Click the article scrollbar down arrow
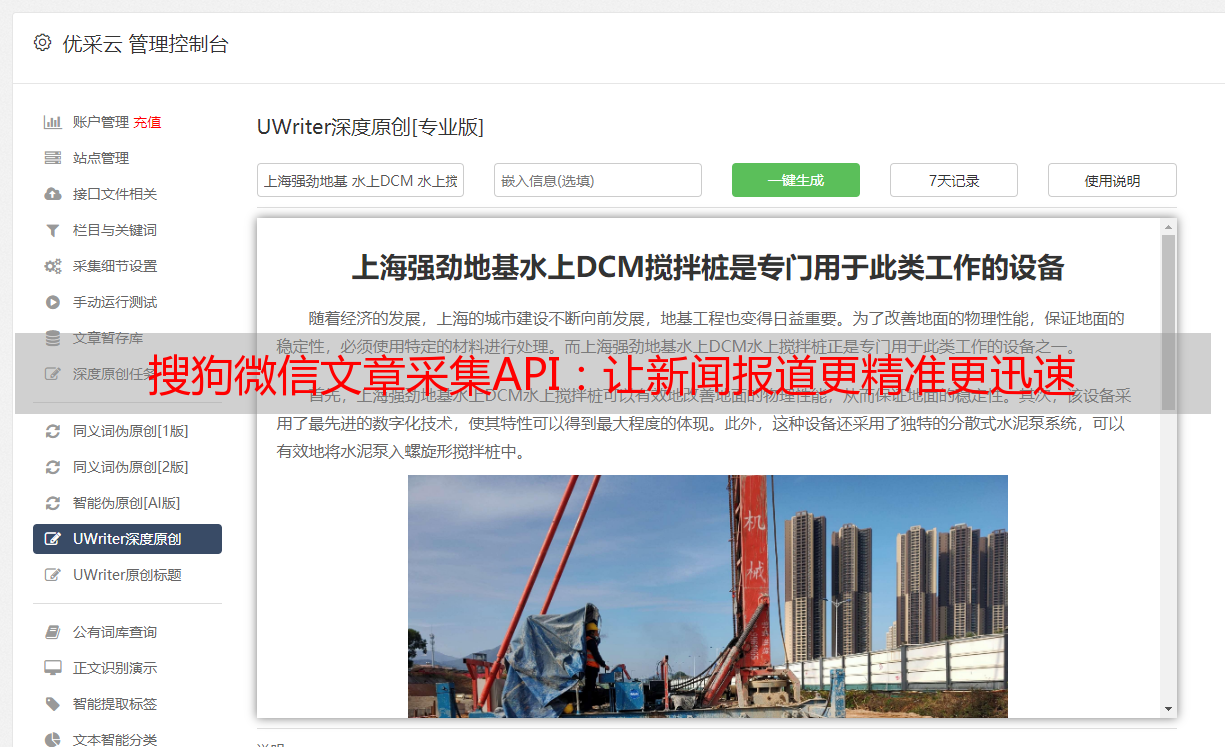1225x747 pixels. (1168, 709)
